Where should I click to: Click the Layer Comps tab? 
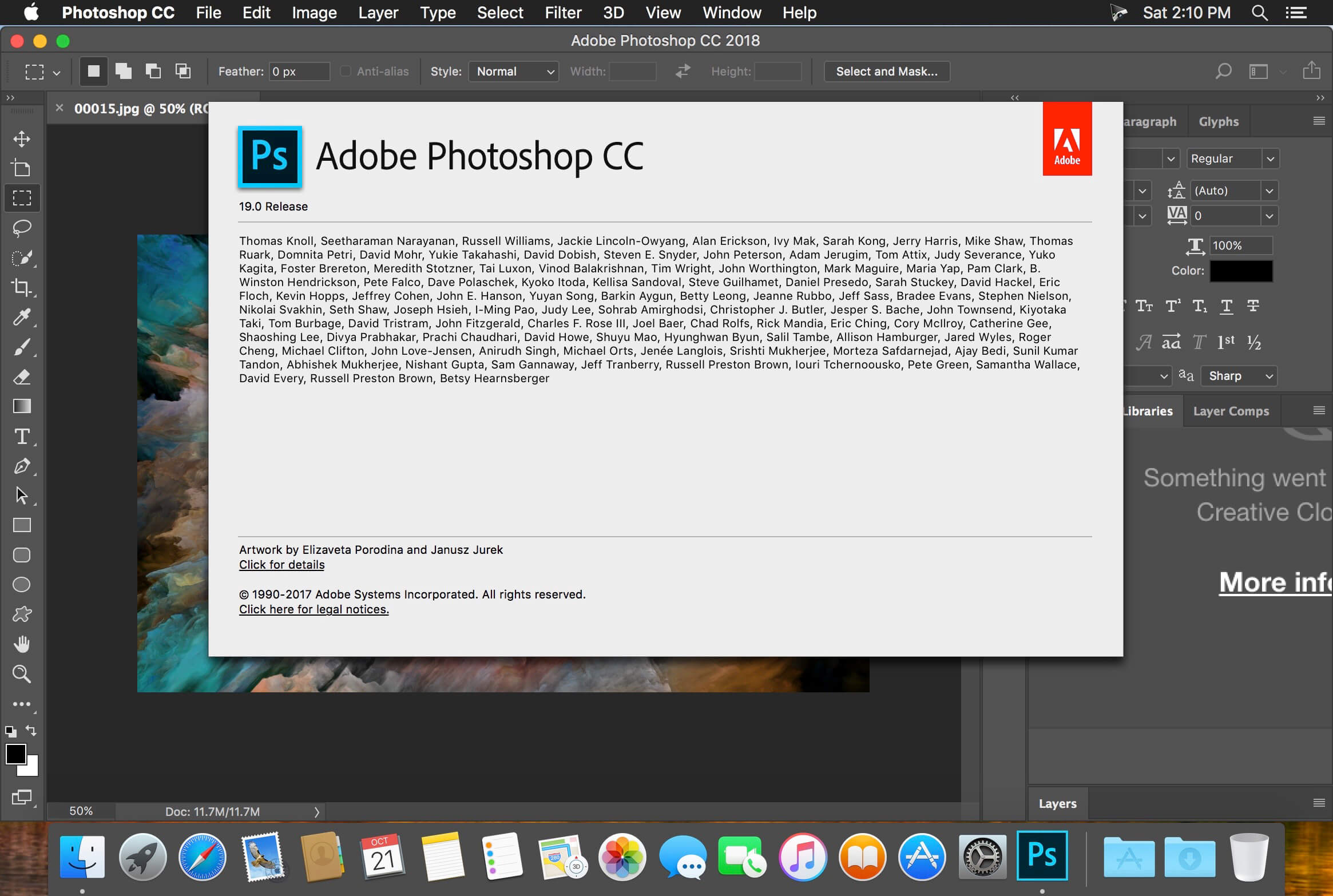[x=1231, y=410]
